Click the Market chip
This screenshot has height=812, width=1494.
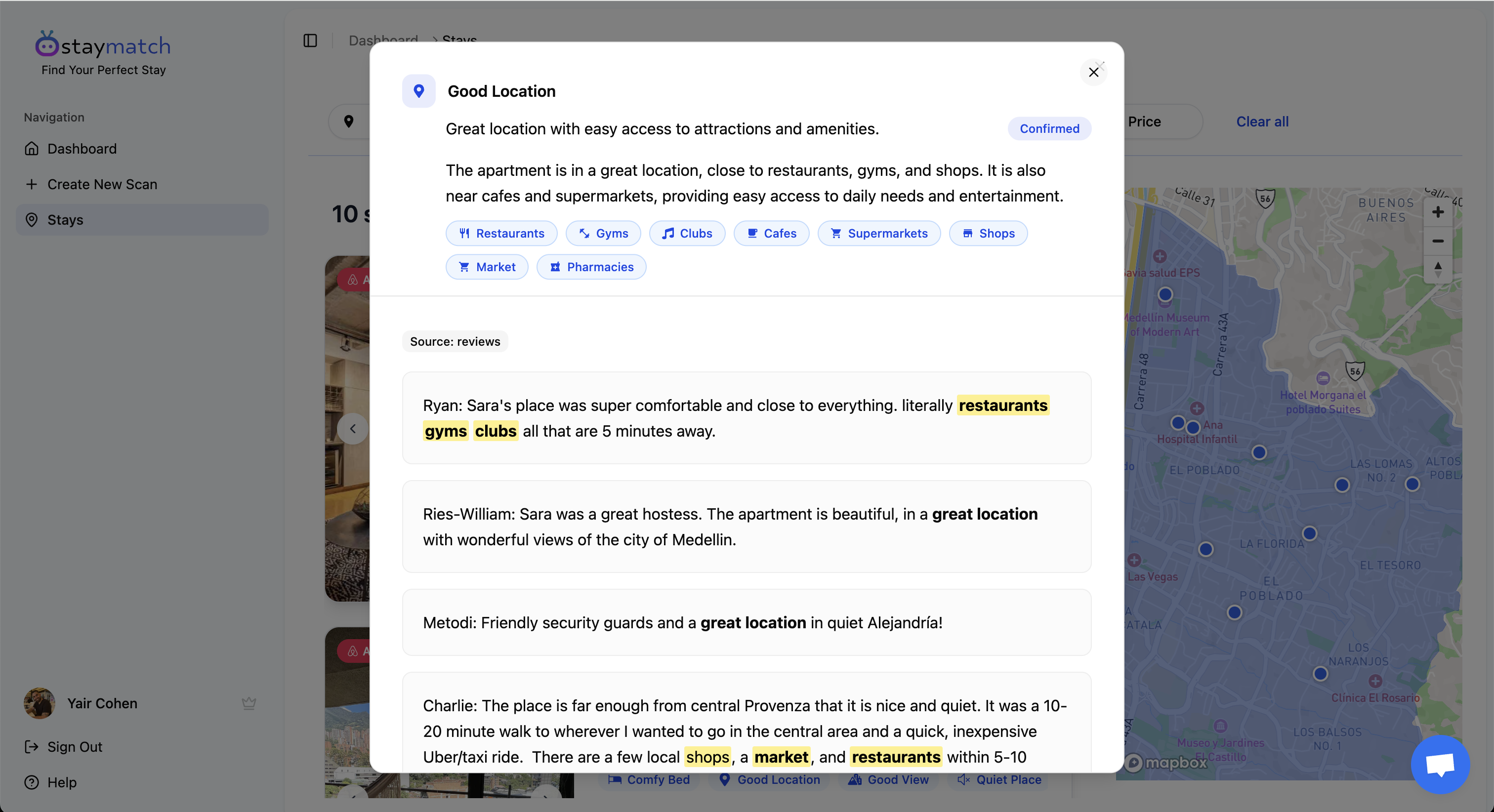[x=487, y=267]
